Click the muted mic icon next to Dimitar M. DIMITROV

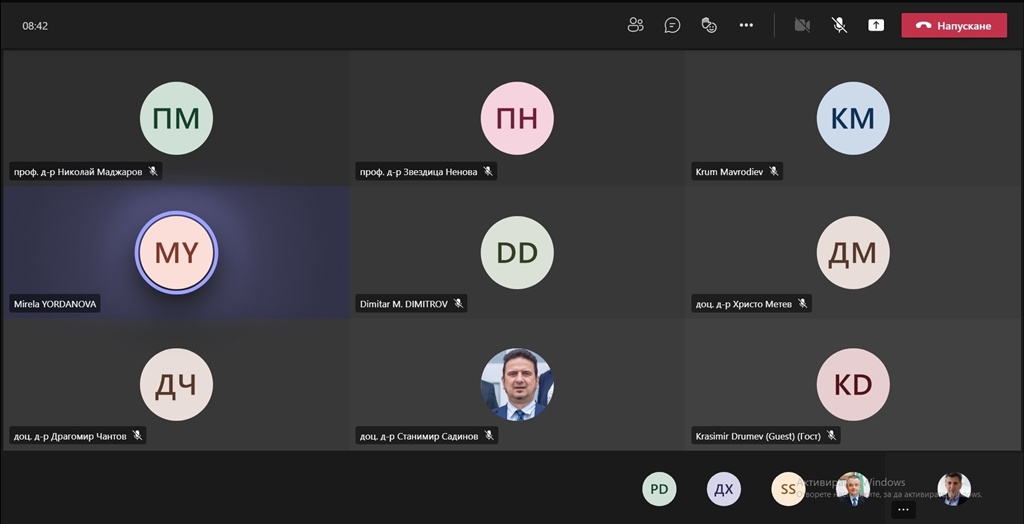click(458, 304)
